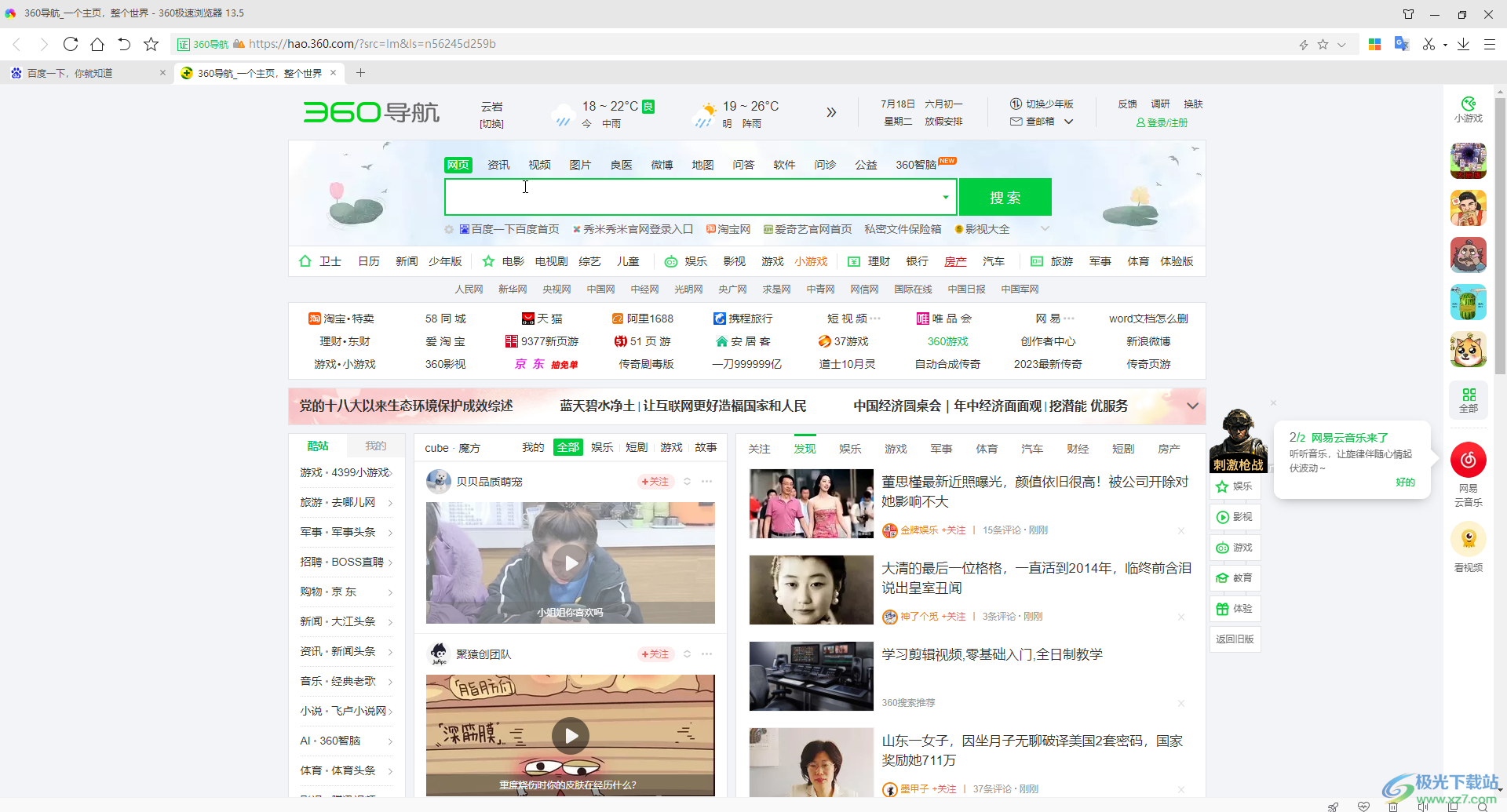1507x812 pixels.
Task: Click the undo/restore closed tab icon
Action: pos(124,44)
